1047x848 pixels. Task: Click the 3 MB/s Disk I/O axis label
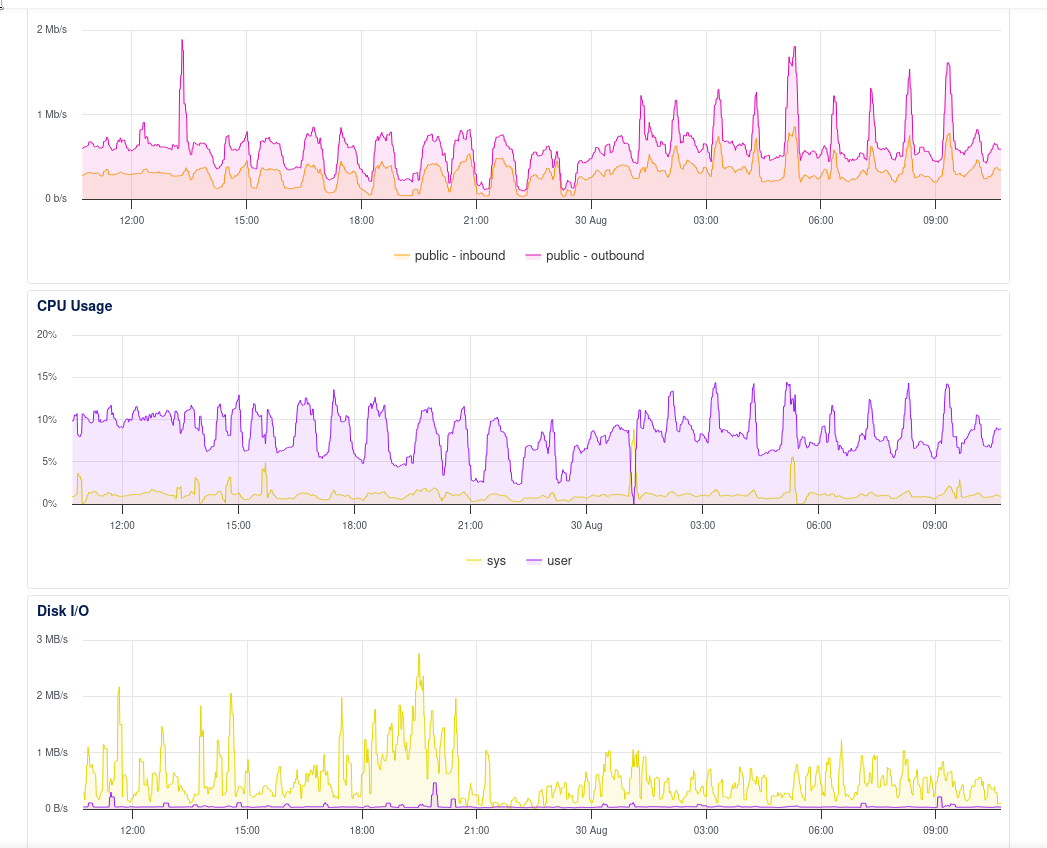click(52, 639)
